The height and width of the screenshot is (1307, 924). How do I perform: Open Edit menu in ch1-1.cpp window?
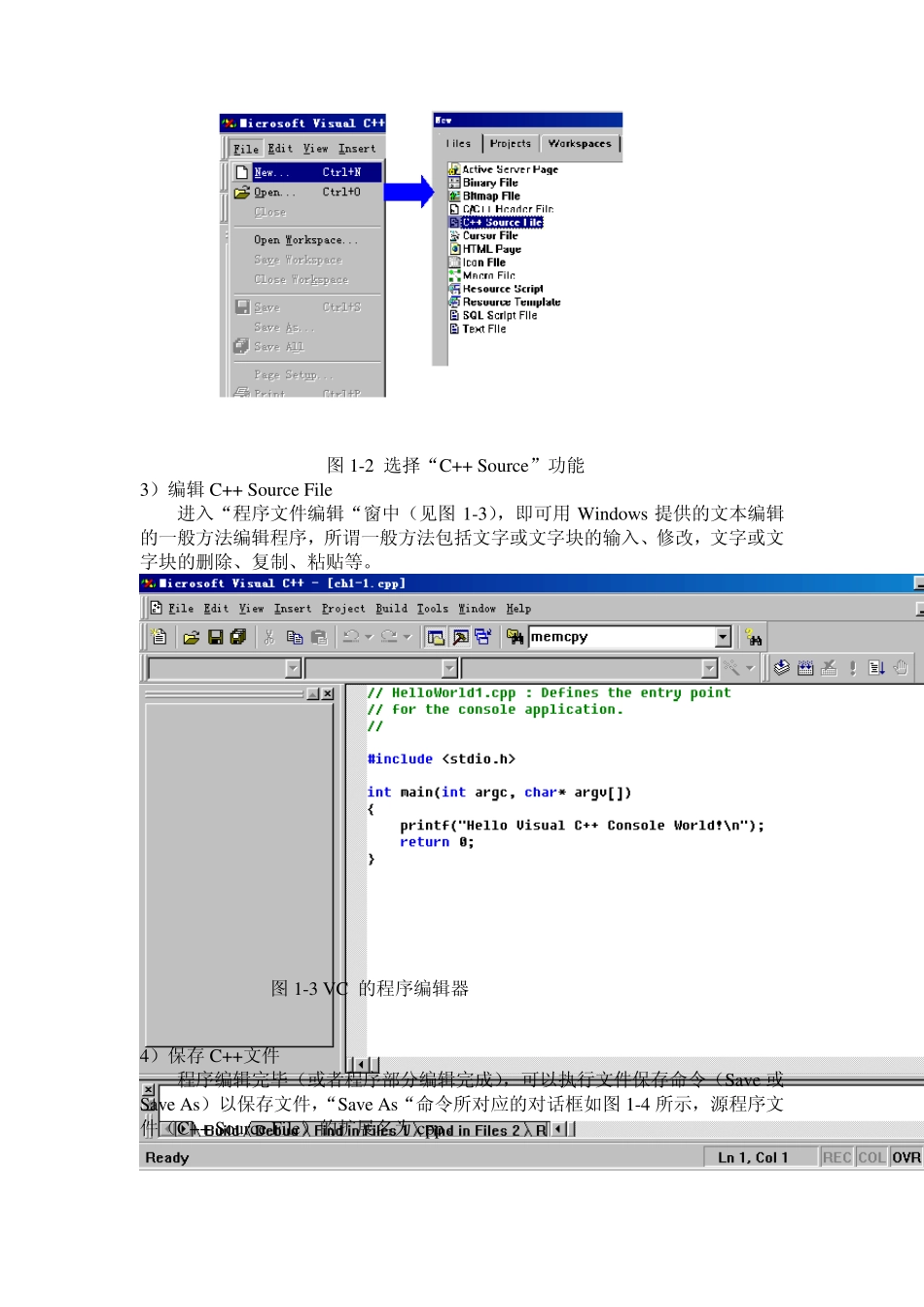point(216,609)
